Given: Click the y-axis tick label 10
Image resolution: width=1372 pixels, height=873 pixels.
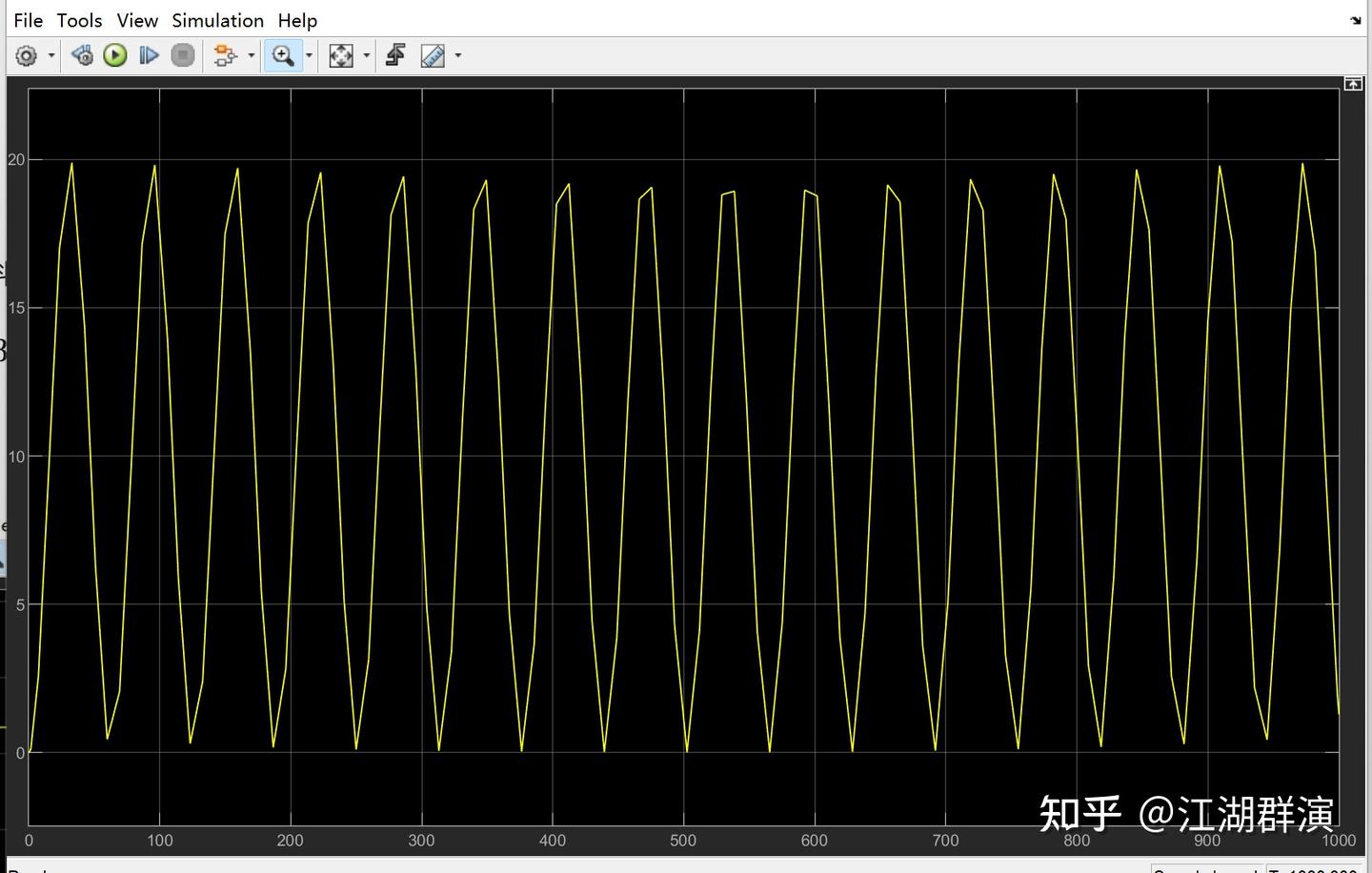Looking at the screenshot, I should pyautogui.click(x=16, y=457).
